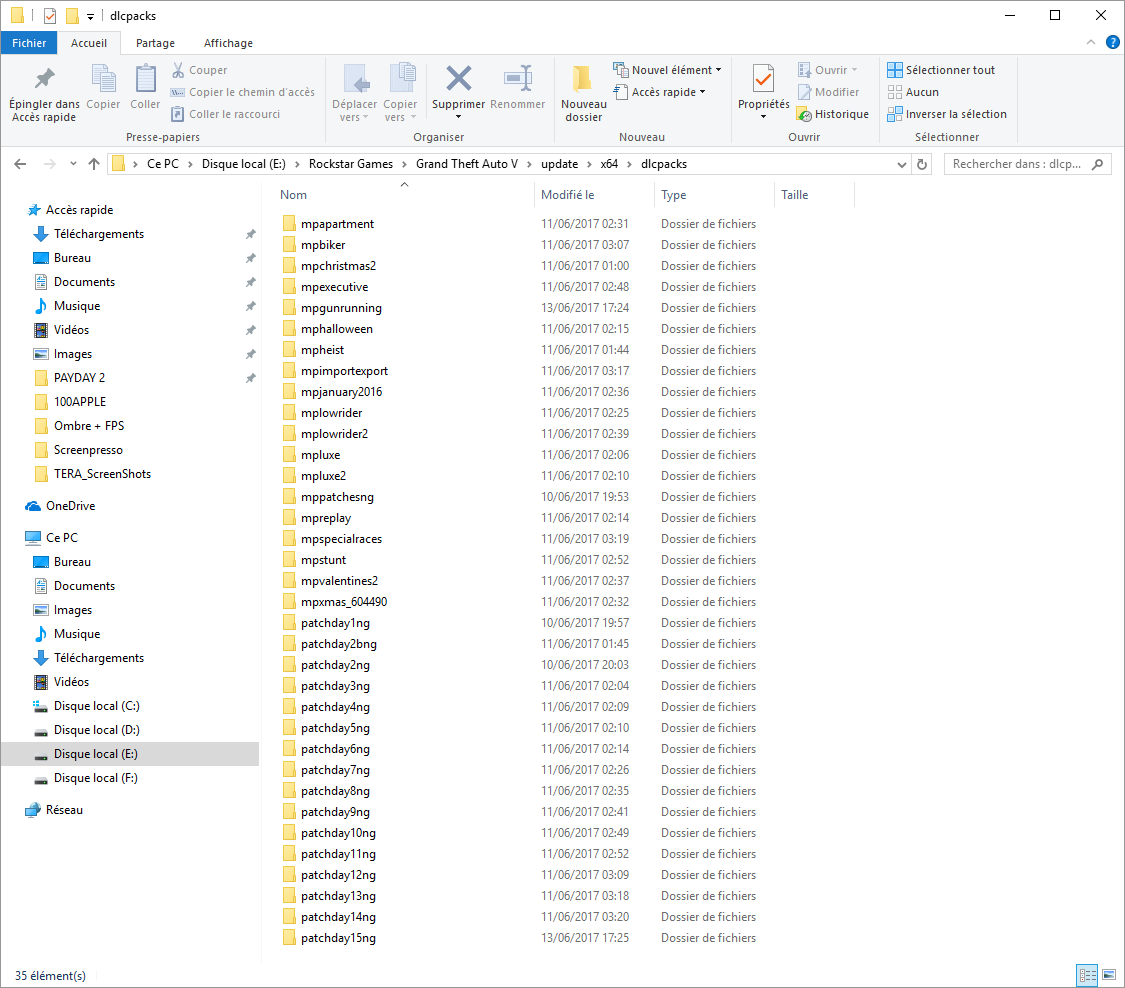Screen dimensions: 1125x988
Task: Open Historique in the Ouvrir group
Action: point(833,114)
